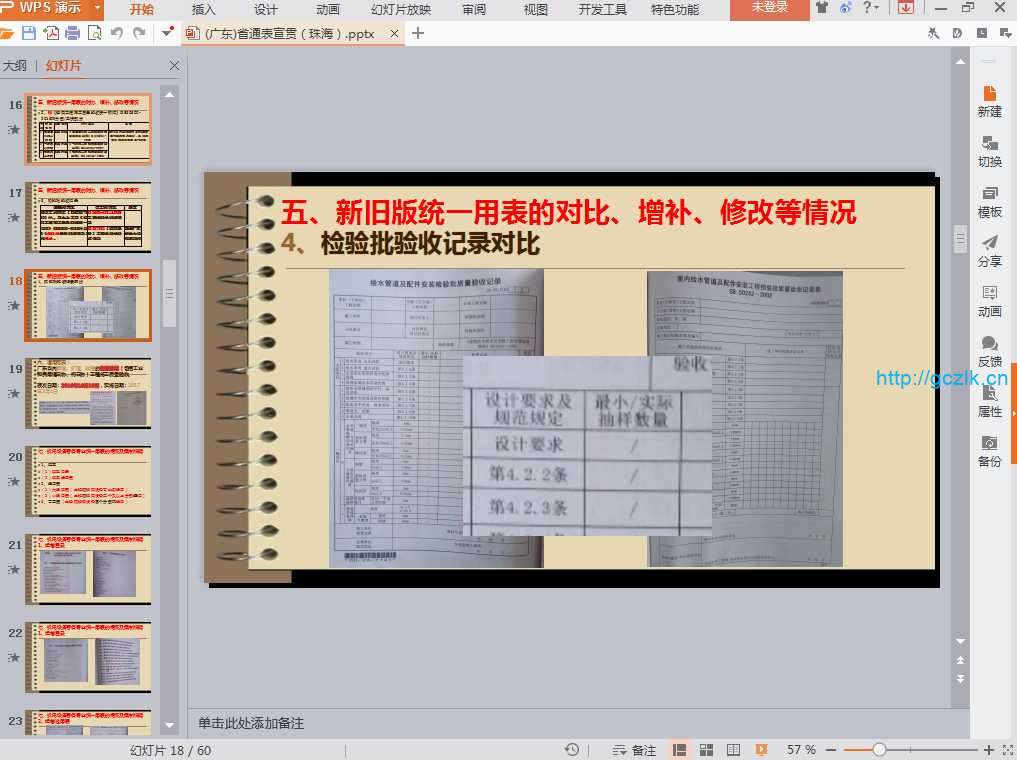The height and width of the screenshot is (760, 1017).
Task: Open the 插入 ribbon tab
Action: (x=203, y=9)
